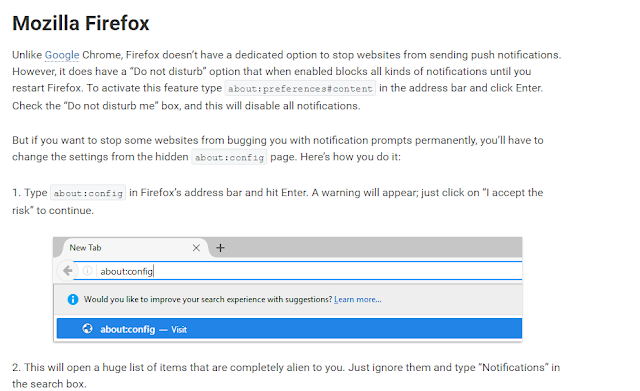
Task: Click the back arrow button in Firefox
Action: 67,271
